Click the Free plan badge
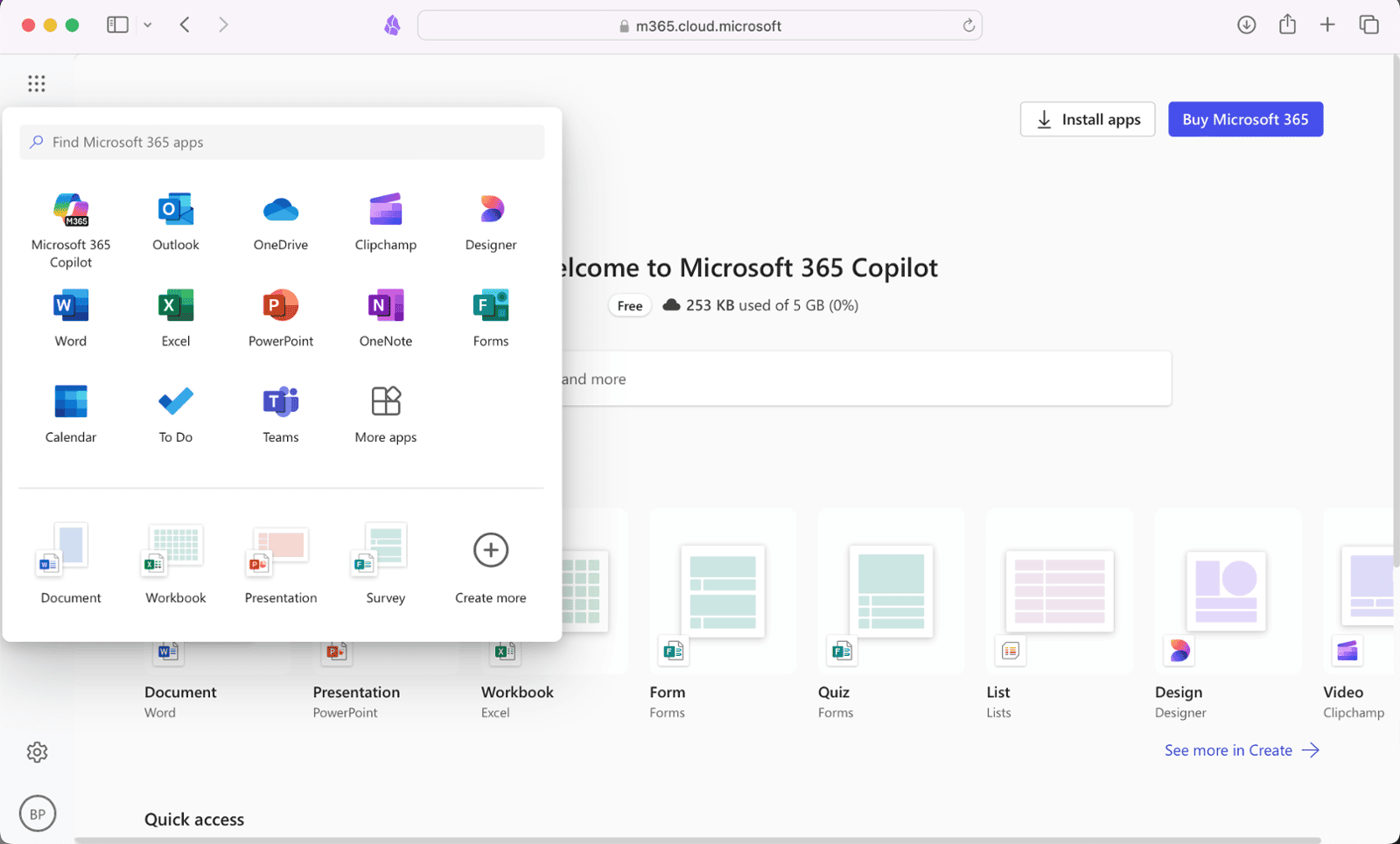 tap(630, 305)
